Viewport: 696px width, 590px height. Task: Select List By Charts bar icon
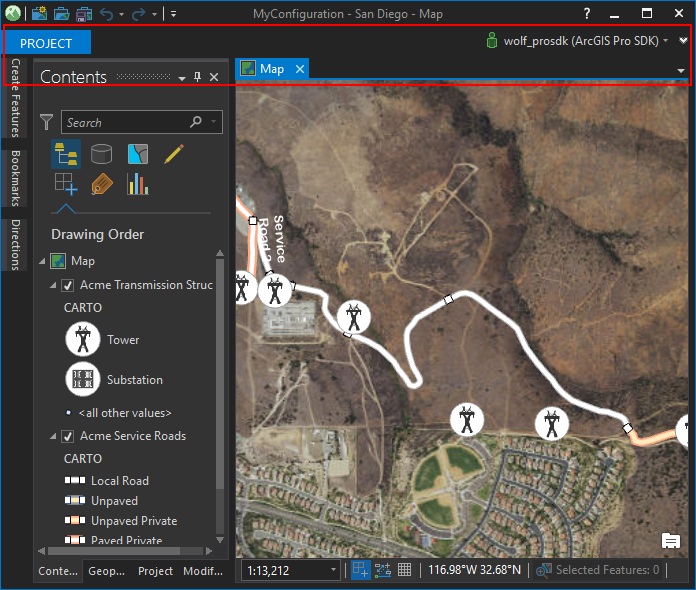click(x=138, y=184)
